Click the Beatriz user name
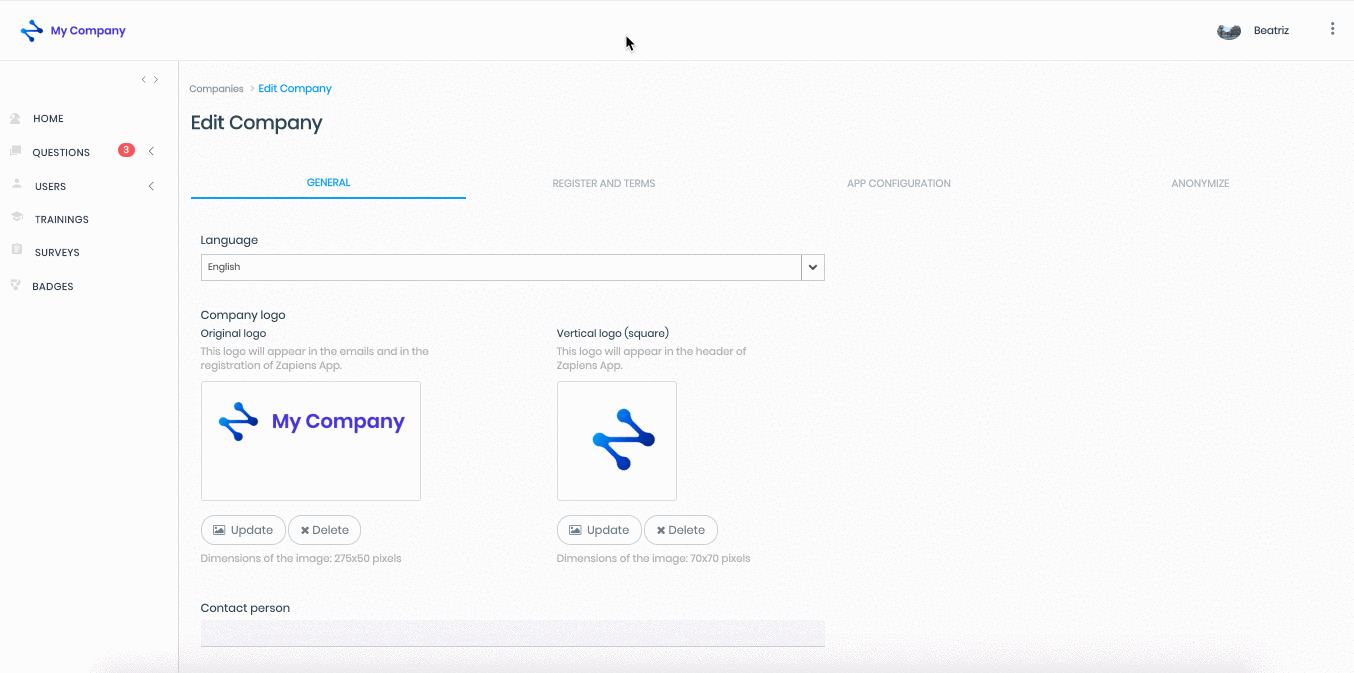The image size is (1354, 673). tap(1271, 31)
